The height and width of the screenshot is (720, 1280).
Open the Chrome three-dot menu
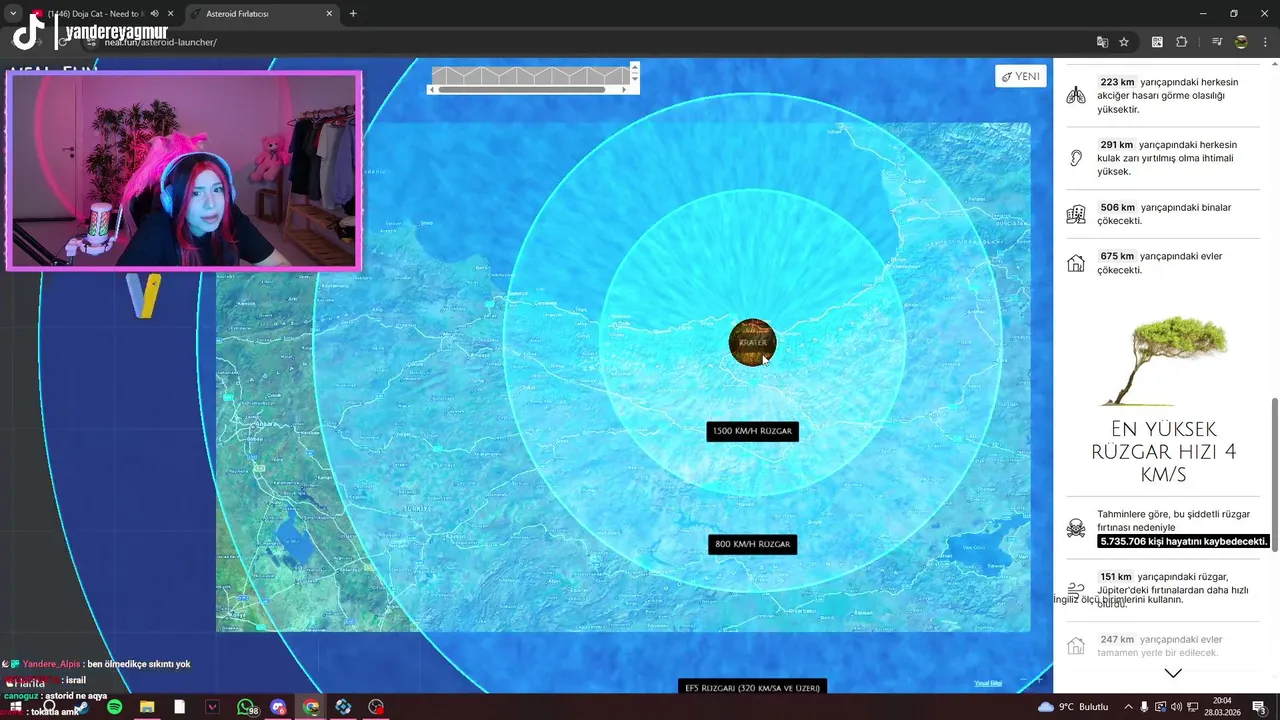(x=1265, y=42)
